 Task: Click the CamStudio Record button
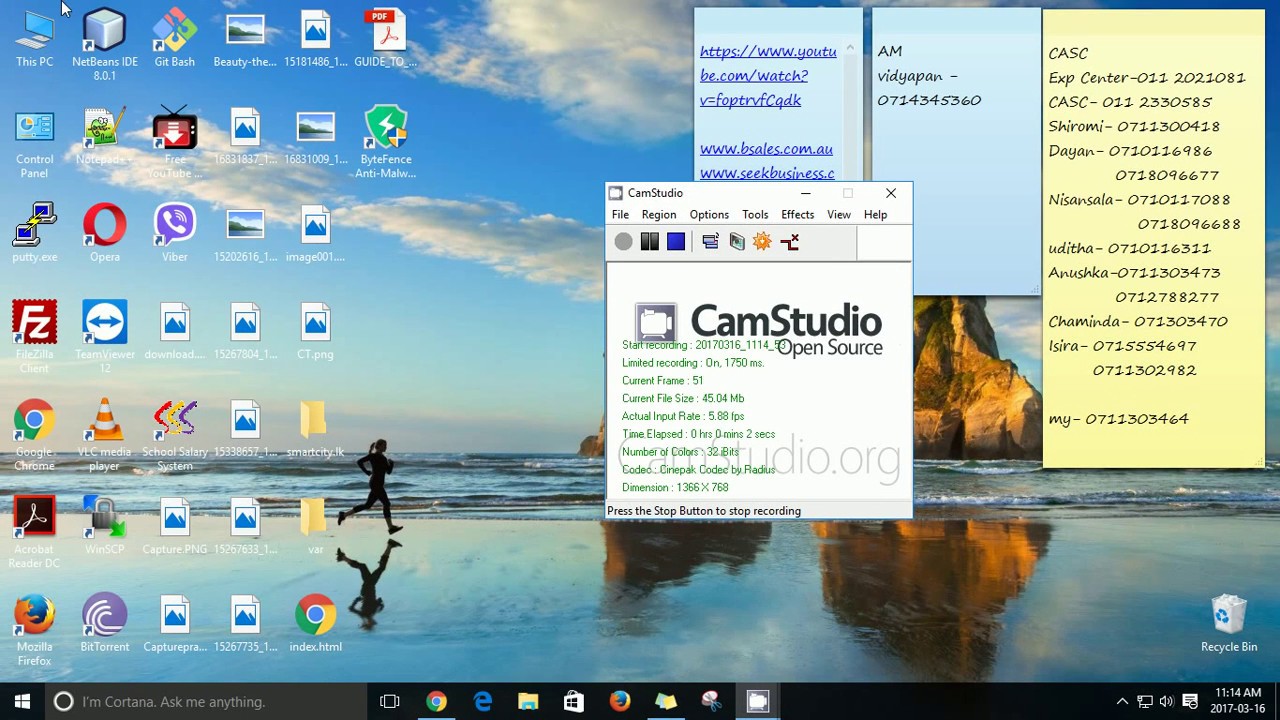coord(623,242)
